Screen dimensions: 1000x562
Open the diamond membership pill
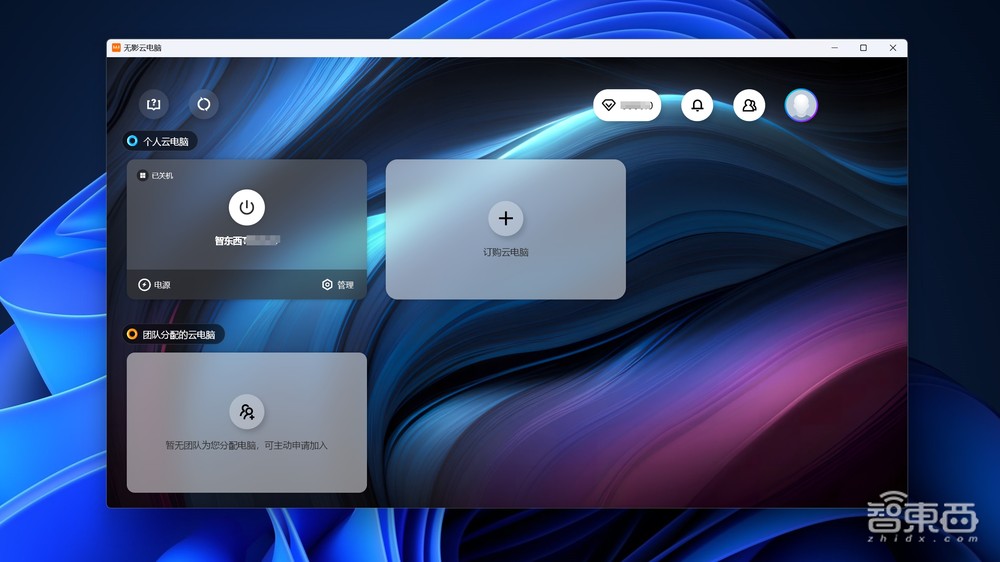tap(627, 105)
